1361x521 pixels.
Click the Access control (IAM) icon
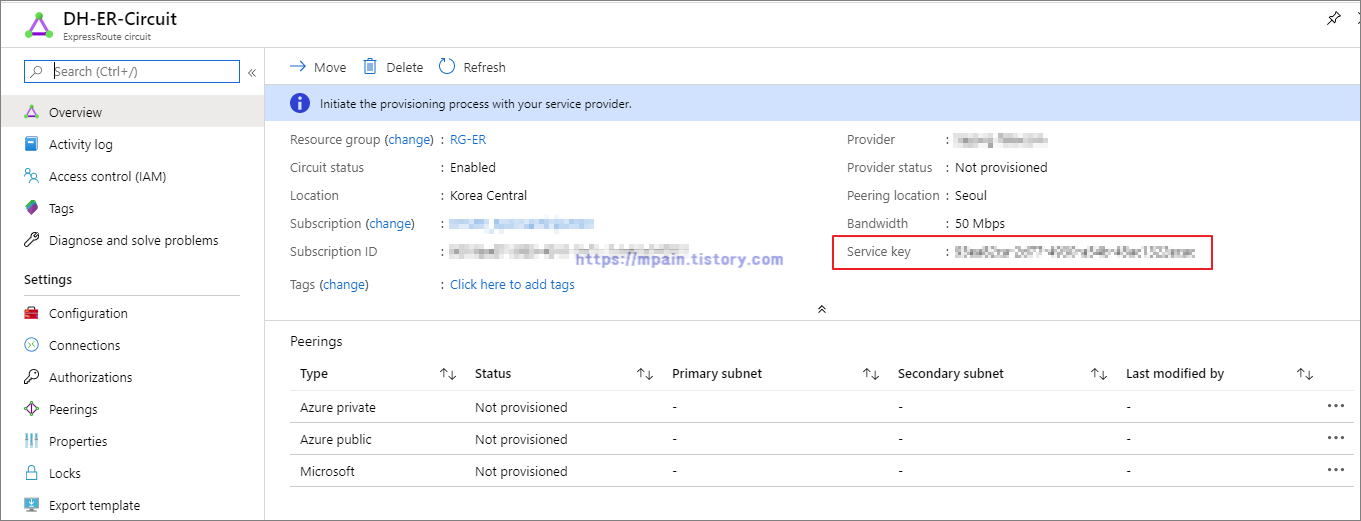tap(31, 176)
